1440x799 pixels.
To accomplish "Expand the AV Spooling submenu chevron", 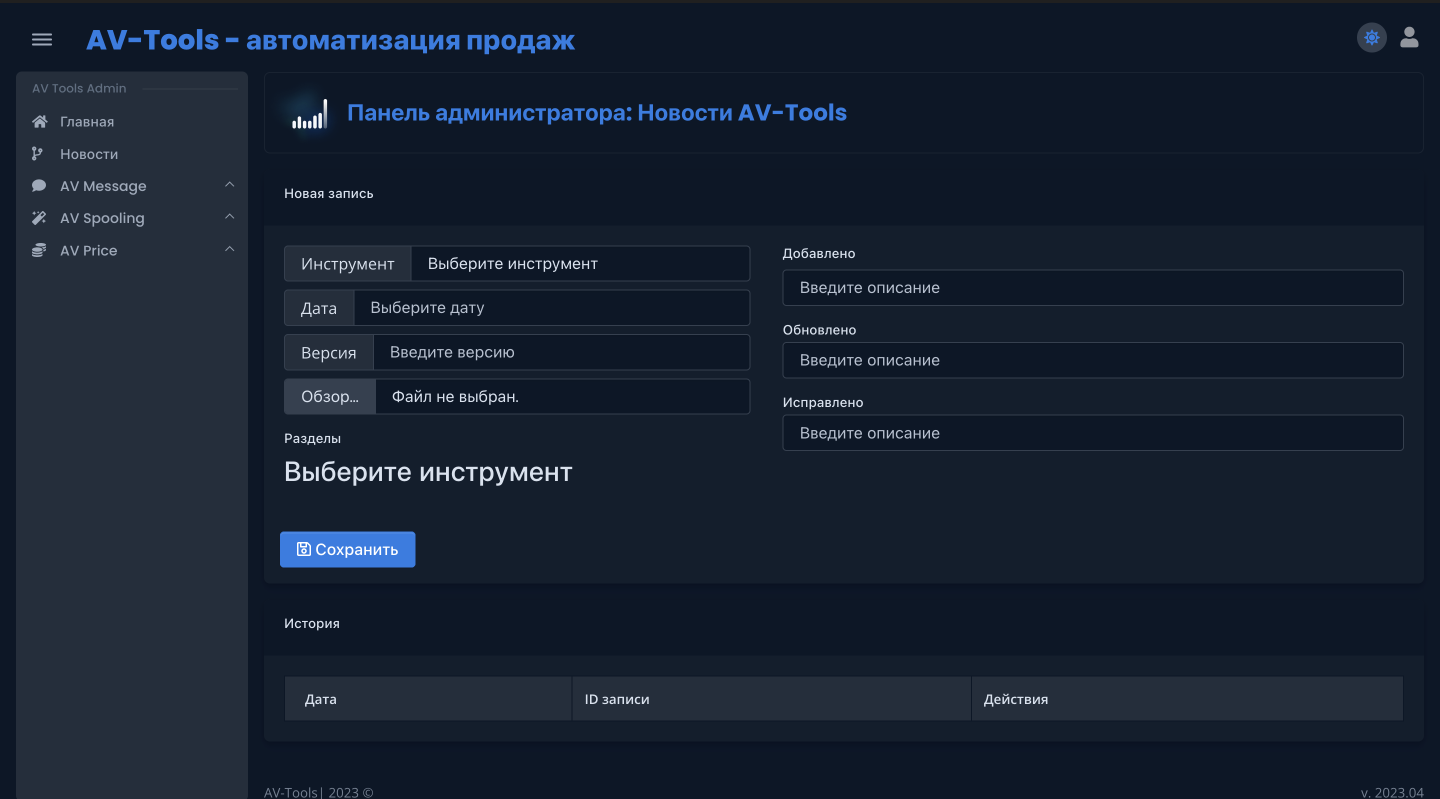I will (229, 217).
